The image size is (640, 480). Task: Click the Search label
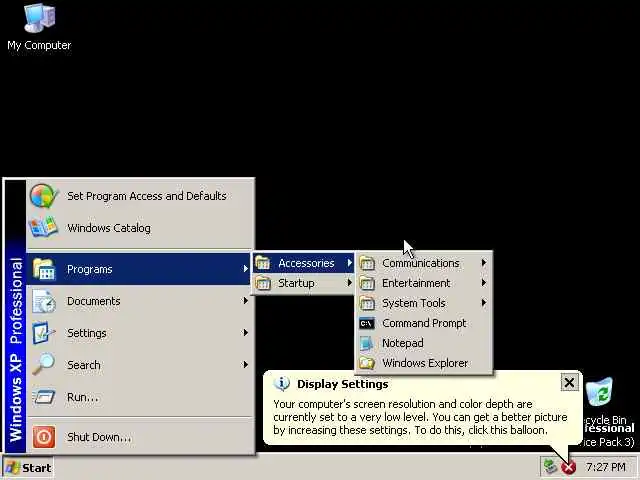[x=84, y=365]
